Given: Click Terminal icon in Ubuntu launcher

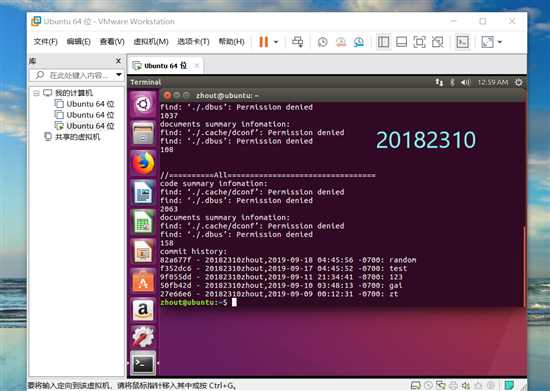Looking at the screenshot, I should click(143, 363).
